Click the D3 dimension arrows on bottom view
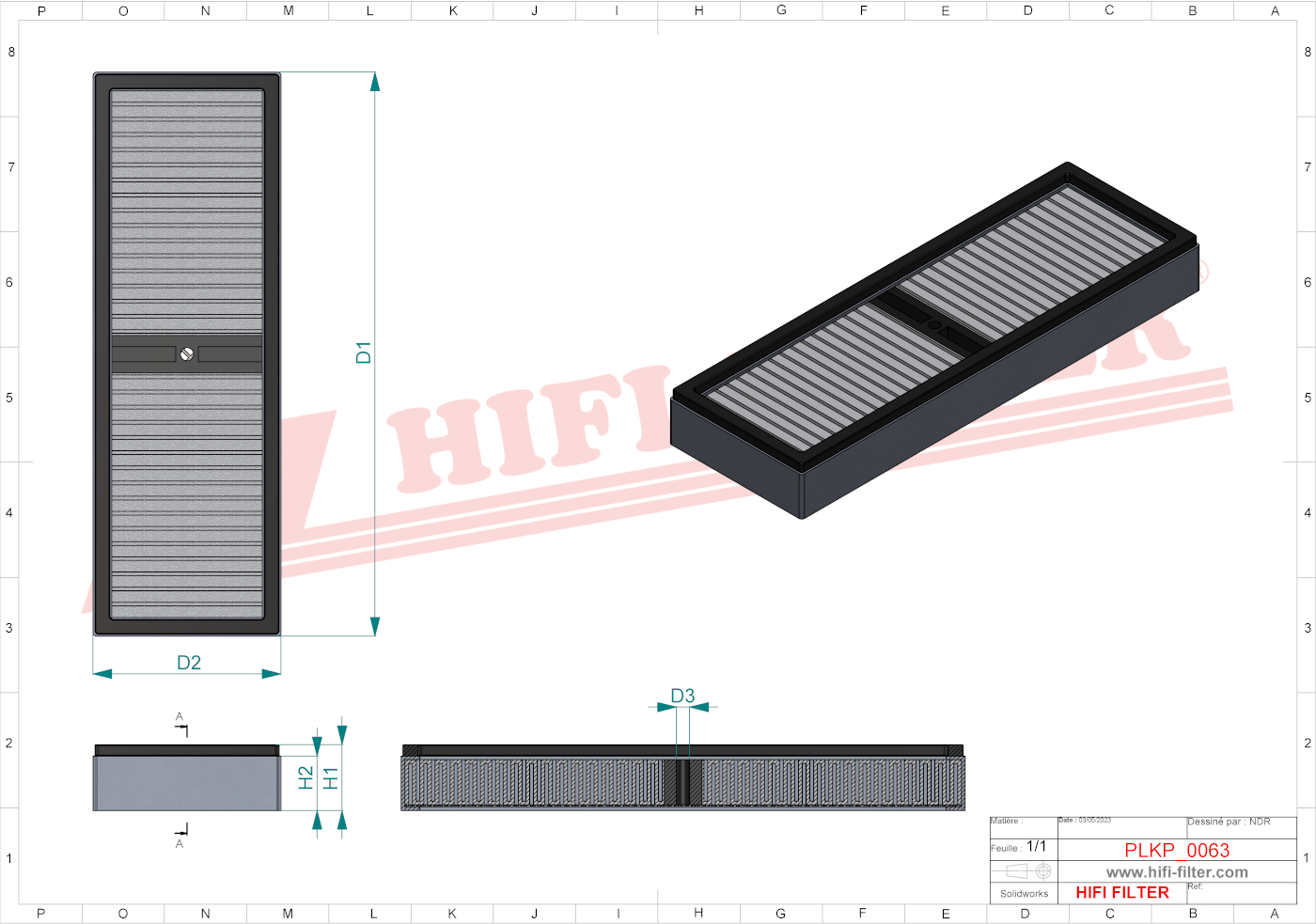Screen dimensions: 1316x924 (x=681, y=708)
